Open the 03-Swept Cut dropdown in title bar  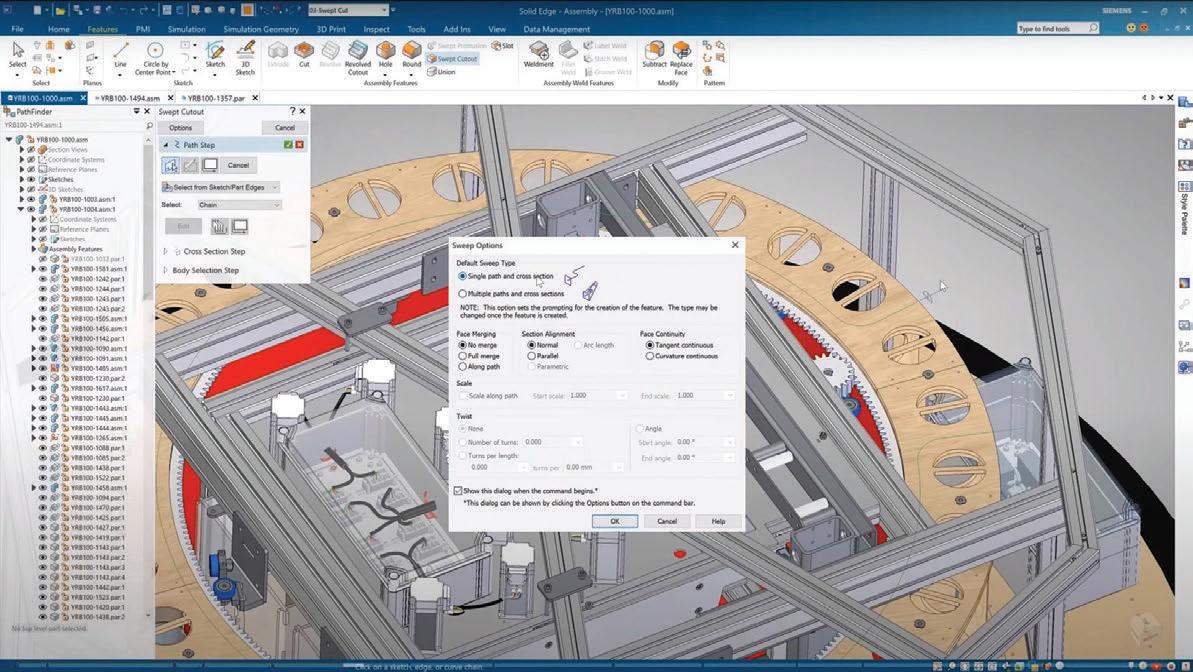click(383, 11)
